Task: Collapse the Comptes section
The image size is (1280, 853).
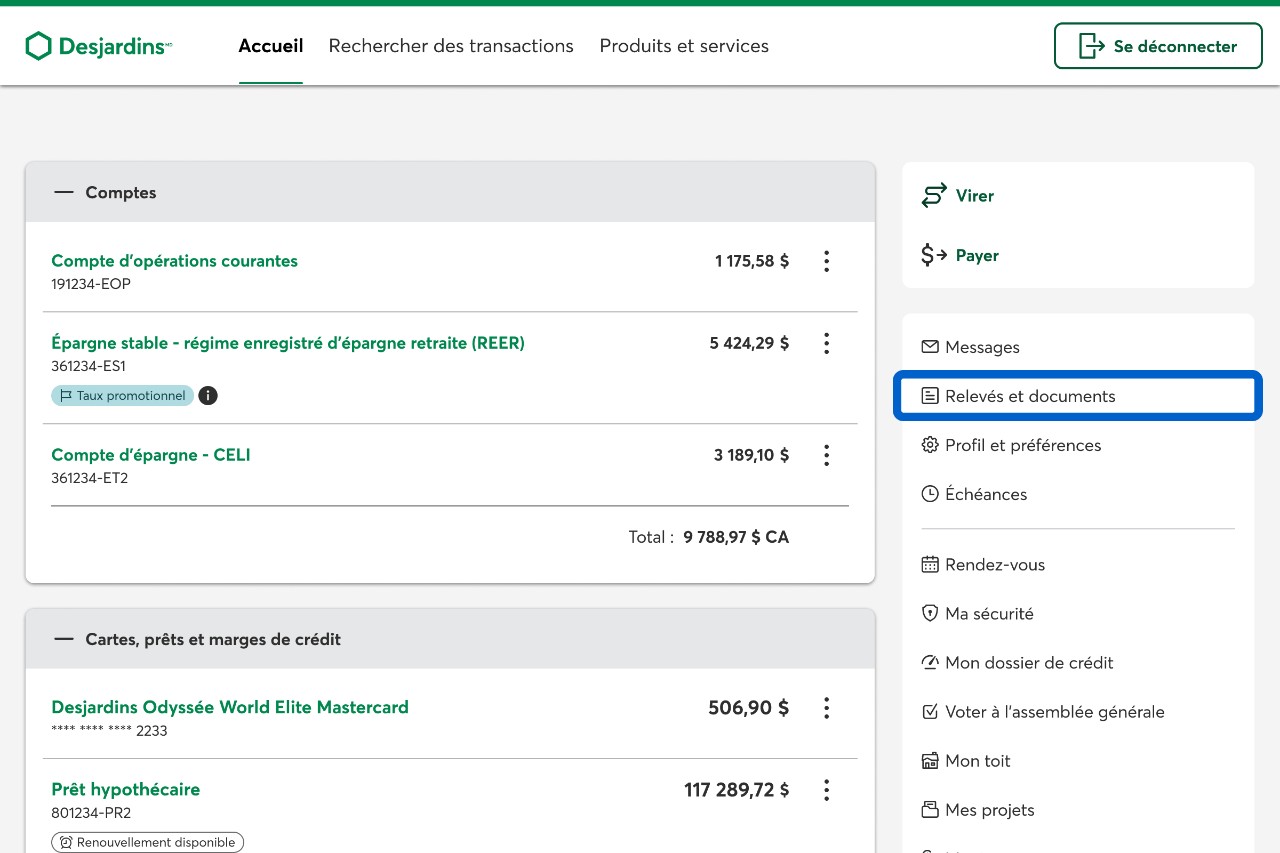Action: tap(65, 193)
